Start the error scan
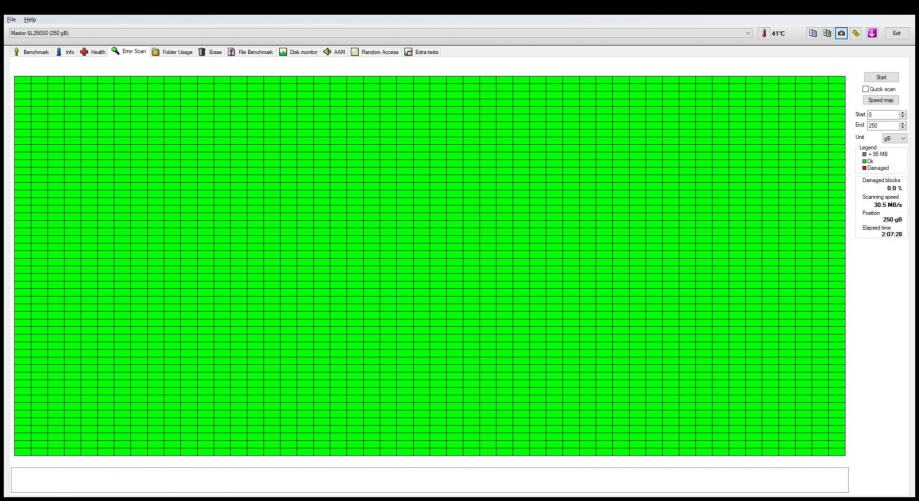 click(881, 77)
